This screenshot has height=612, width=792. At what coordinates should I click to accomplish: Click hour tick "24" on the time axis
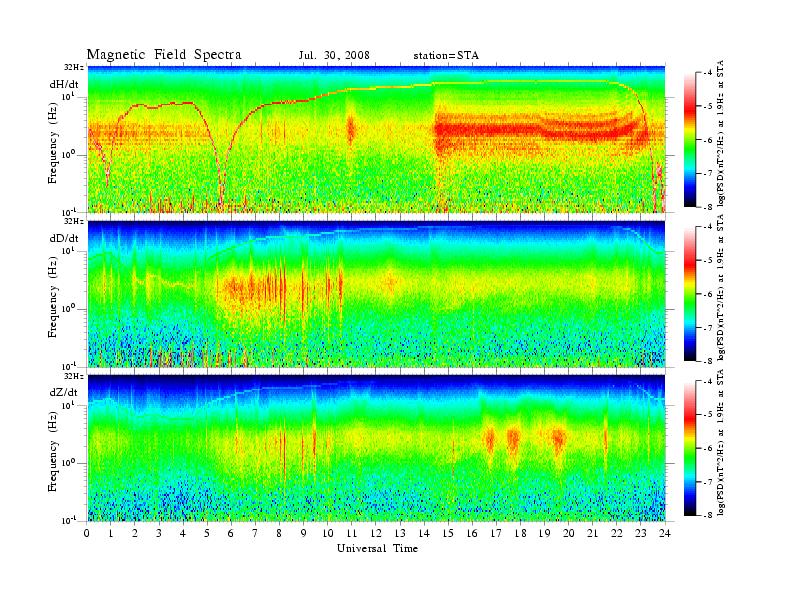coord(665,533)
